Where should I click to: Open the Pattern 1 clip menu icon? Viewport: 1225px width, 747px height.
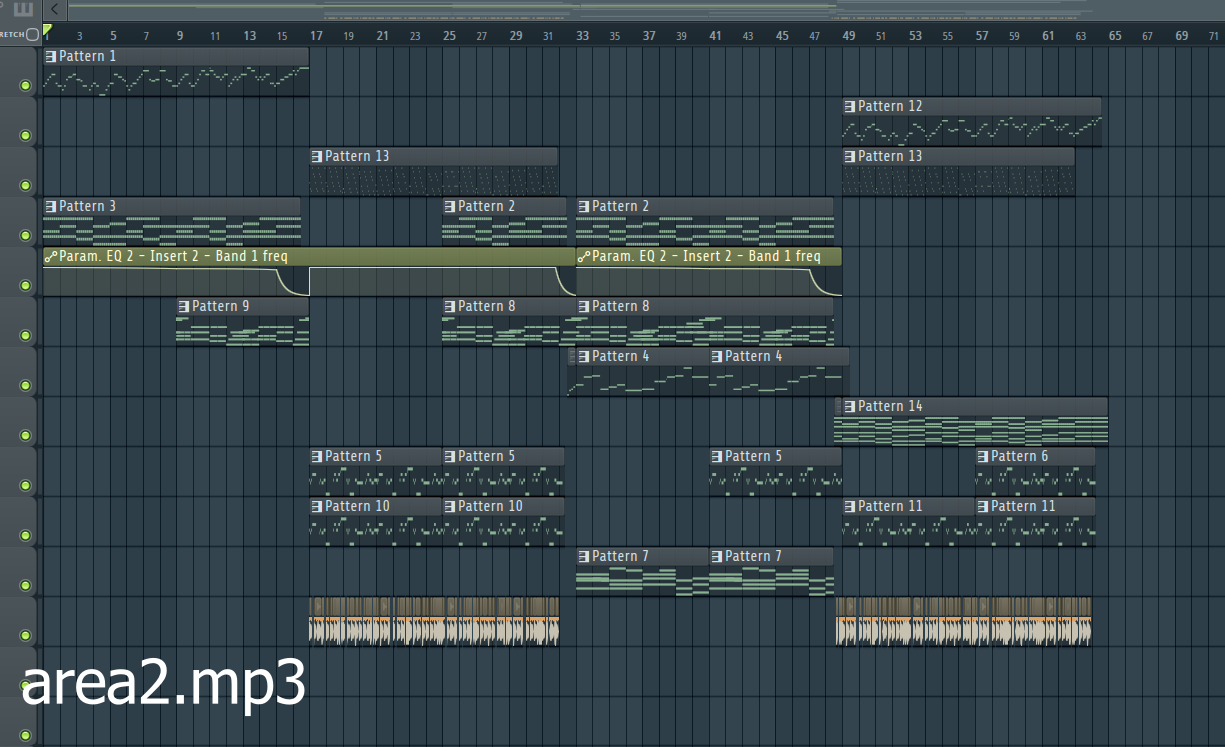pyautogui.click(x=51, y=56)
